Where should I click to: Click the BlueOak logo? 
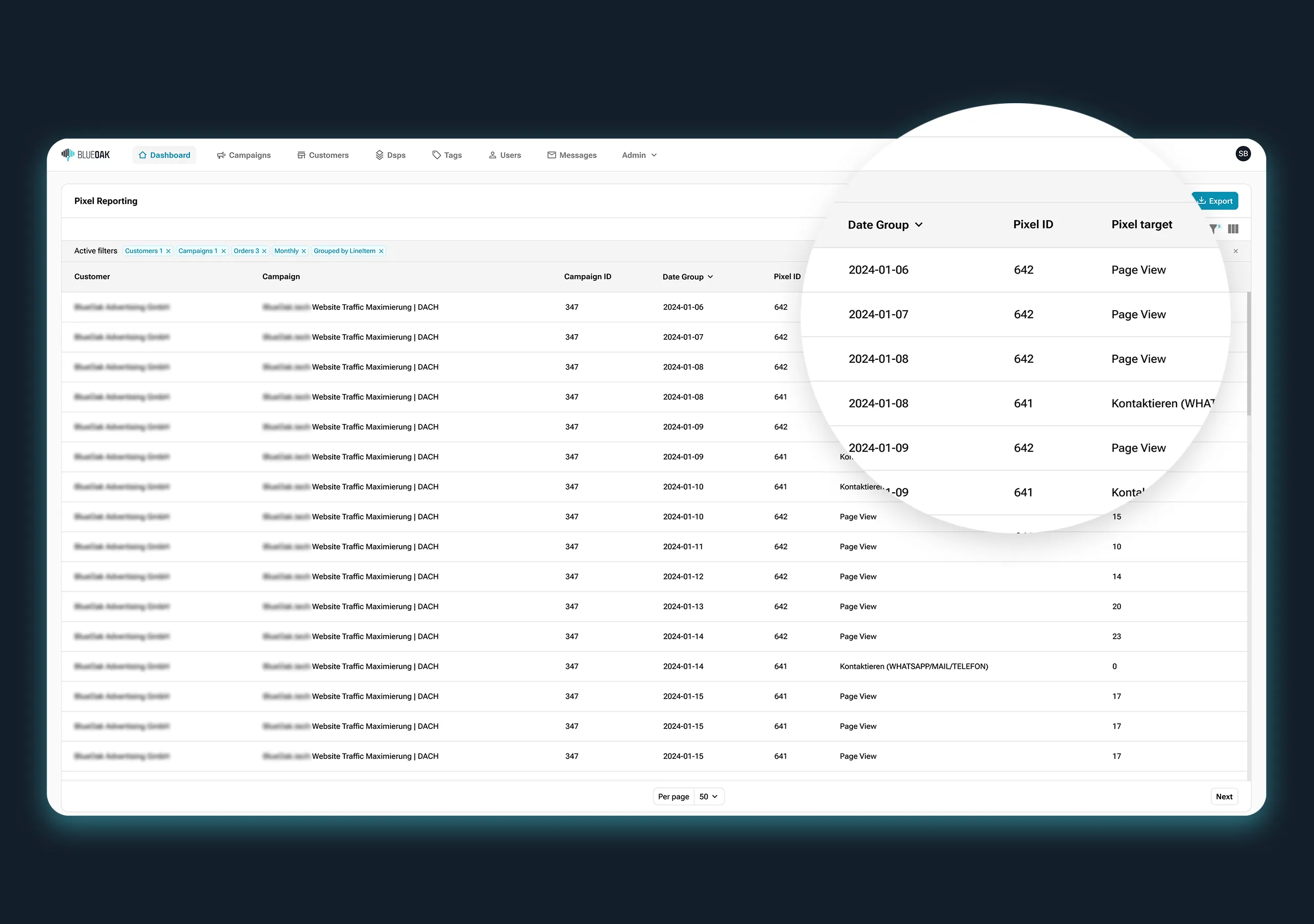86,155
